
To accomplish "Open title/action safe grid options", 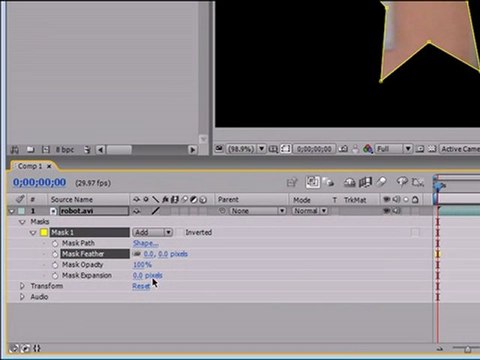I will (273, 149).
